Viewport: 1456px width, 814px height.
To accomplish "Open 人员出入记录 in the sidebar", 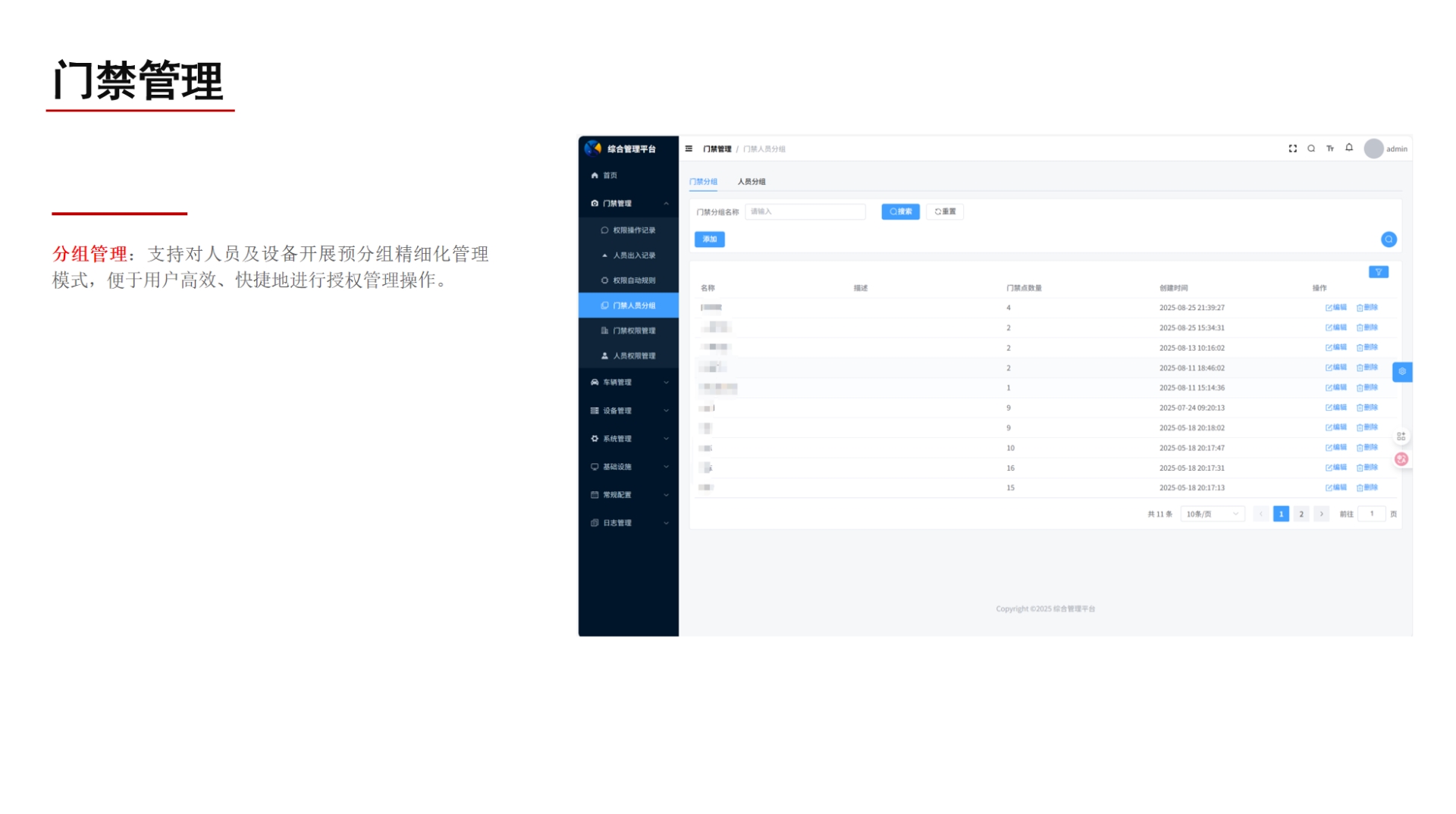I will pos(632,255).
